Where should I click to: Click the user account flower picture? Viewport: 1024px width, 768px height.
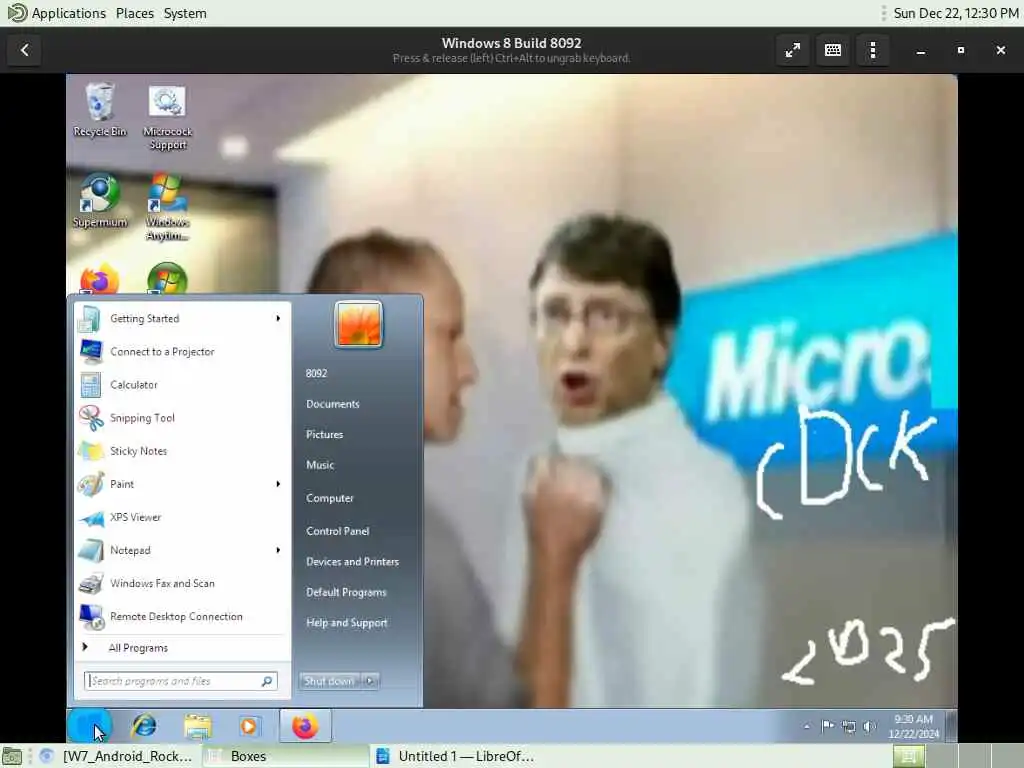point(359,324)
